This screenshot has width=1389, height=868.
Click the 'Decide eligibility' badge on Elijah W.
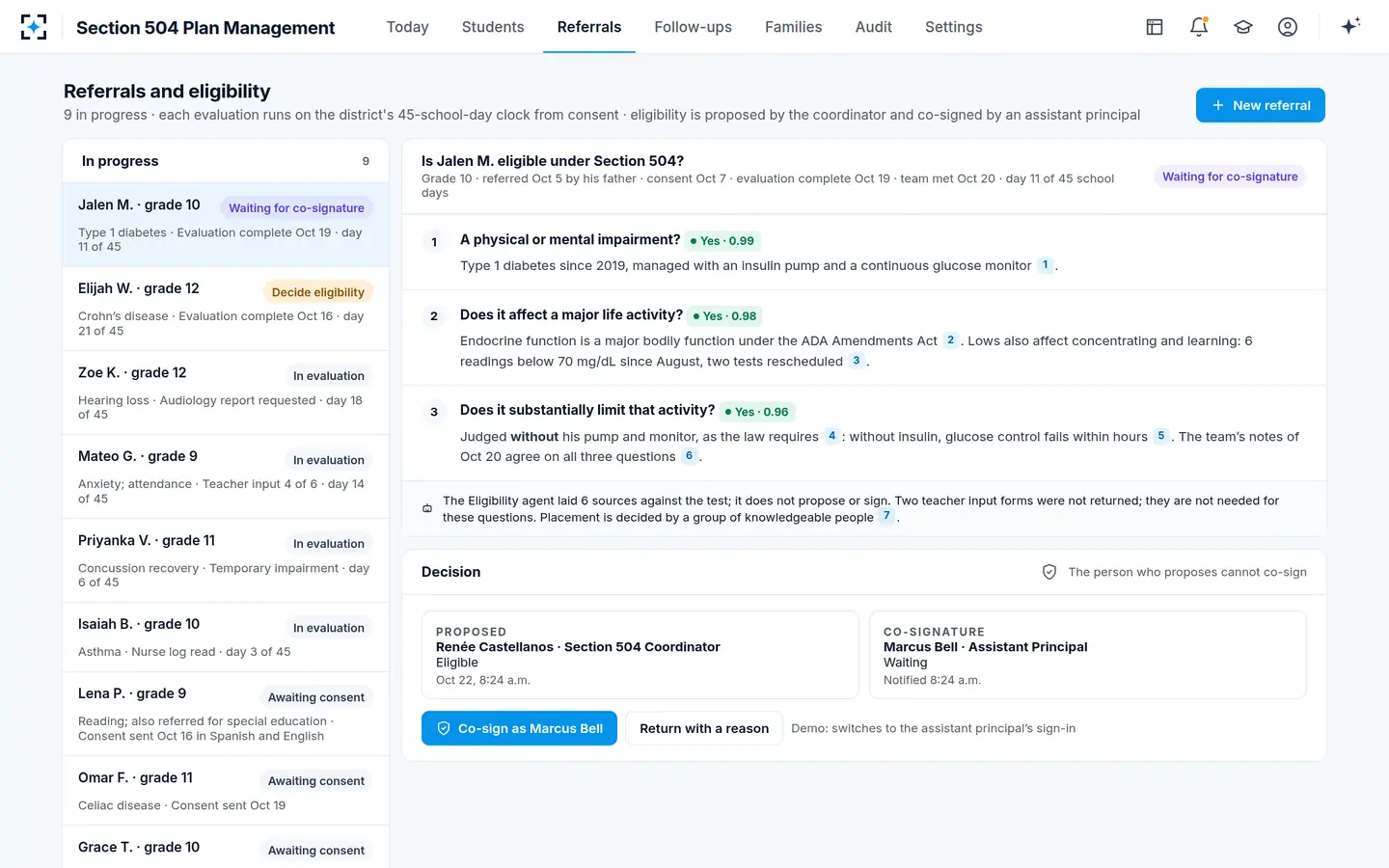(x=318, y=292)
